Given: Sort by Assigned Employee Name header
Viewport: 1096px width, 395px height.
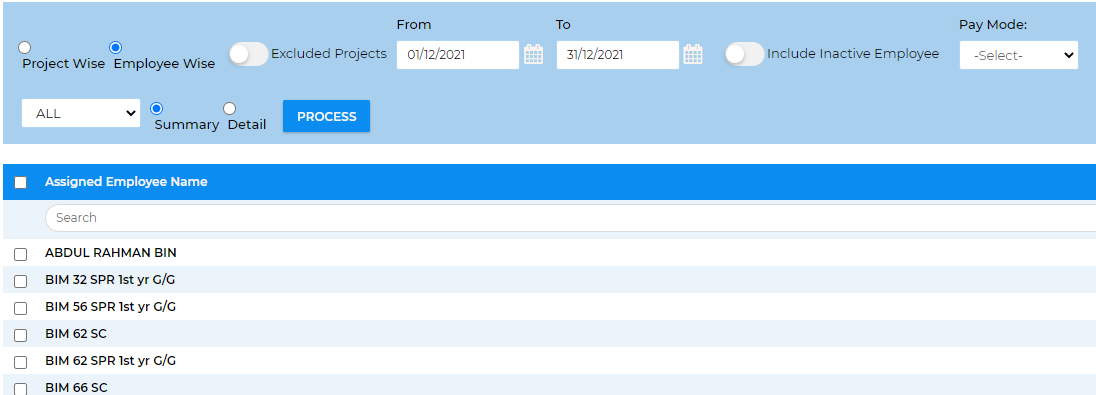Looking at the screenshot, I should [126, 182].
